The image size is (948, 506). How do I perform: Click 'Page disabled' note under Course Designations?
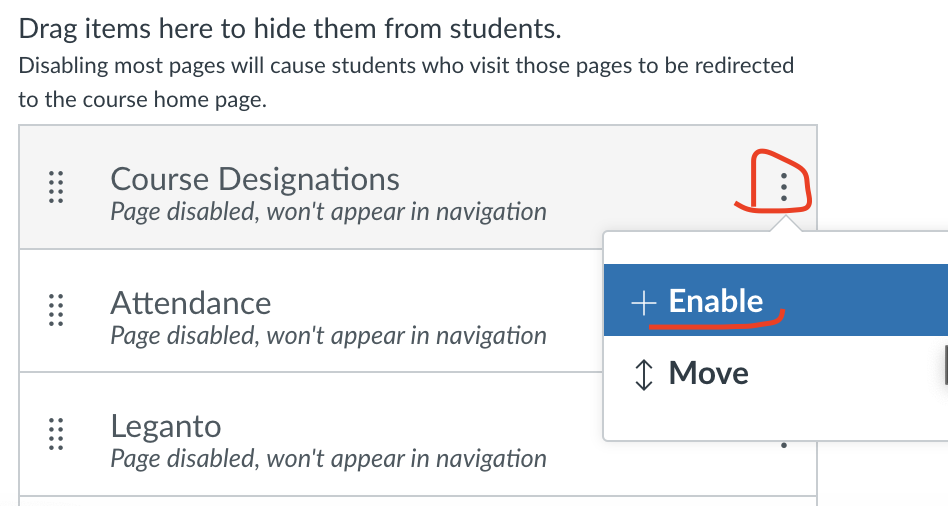tap(328, 212)
